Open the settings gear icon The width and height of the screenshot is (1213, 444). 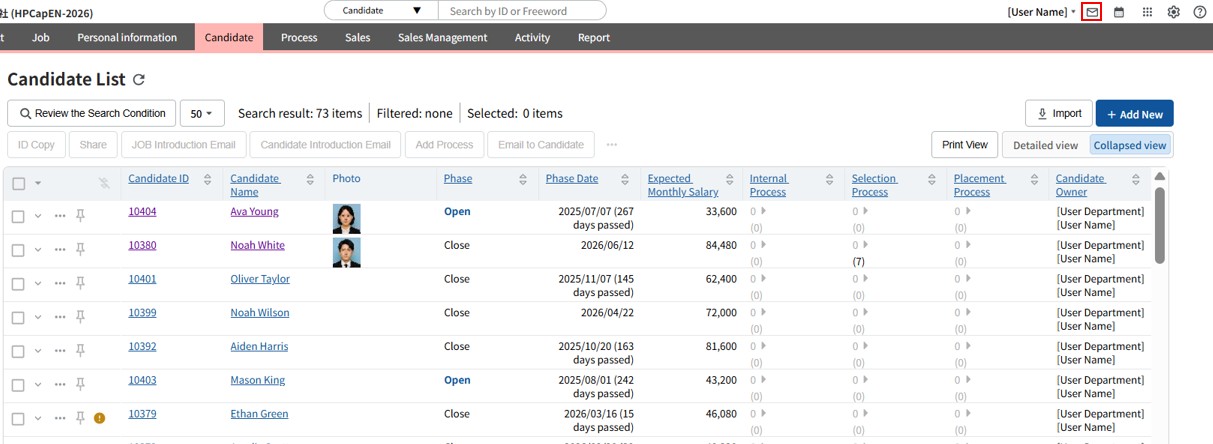click(x=1174, y=12)
